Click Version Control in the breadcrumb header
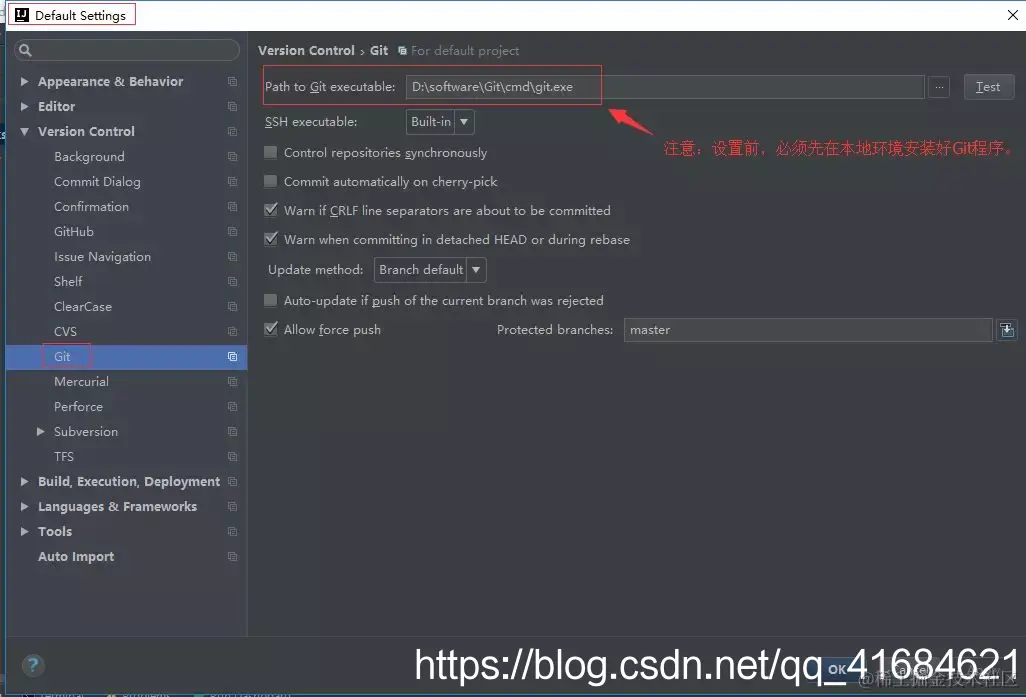Image resolution: width=1026 pixels, height=697 pixels. click(x=306, y=50)
